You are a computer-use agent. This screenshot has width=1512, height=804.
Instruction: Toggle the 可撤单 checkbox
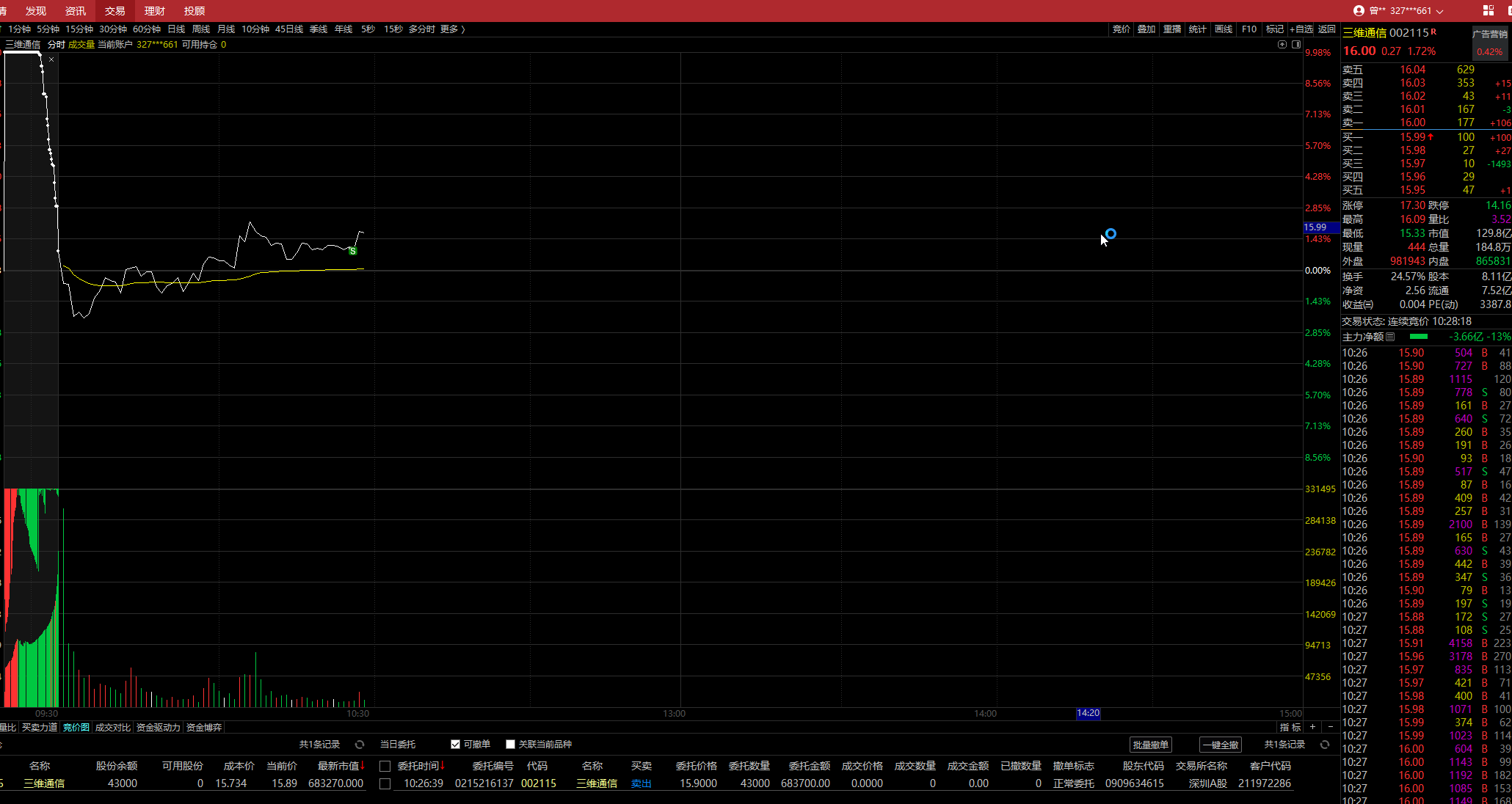[455, 745]
